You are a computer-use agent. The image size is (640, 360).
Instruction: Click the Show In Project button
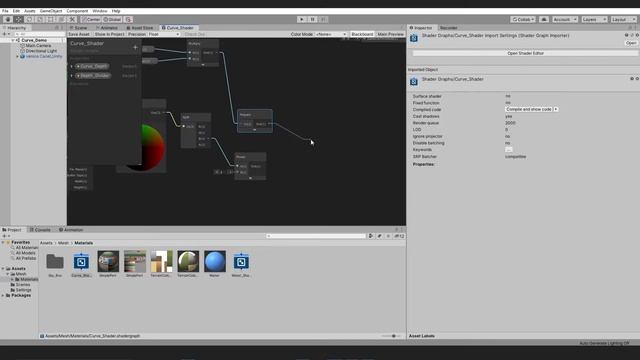109,34
